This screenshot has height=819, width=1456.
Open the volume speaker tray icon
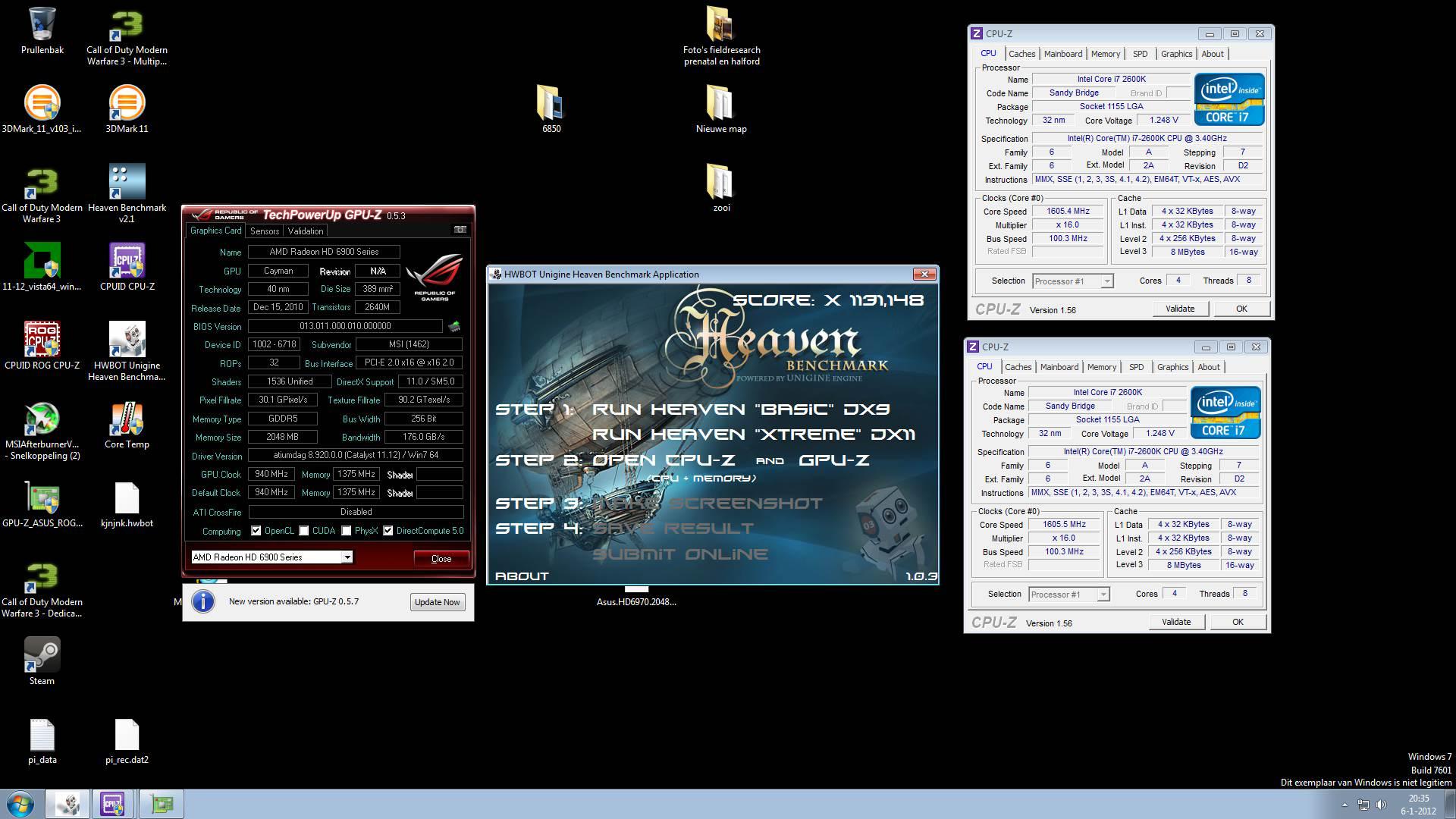[x=1381, y=804]
